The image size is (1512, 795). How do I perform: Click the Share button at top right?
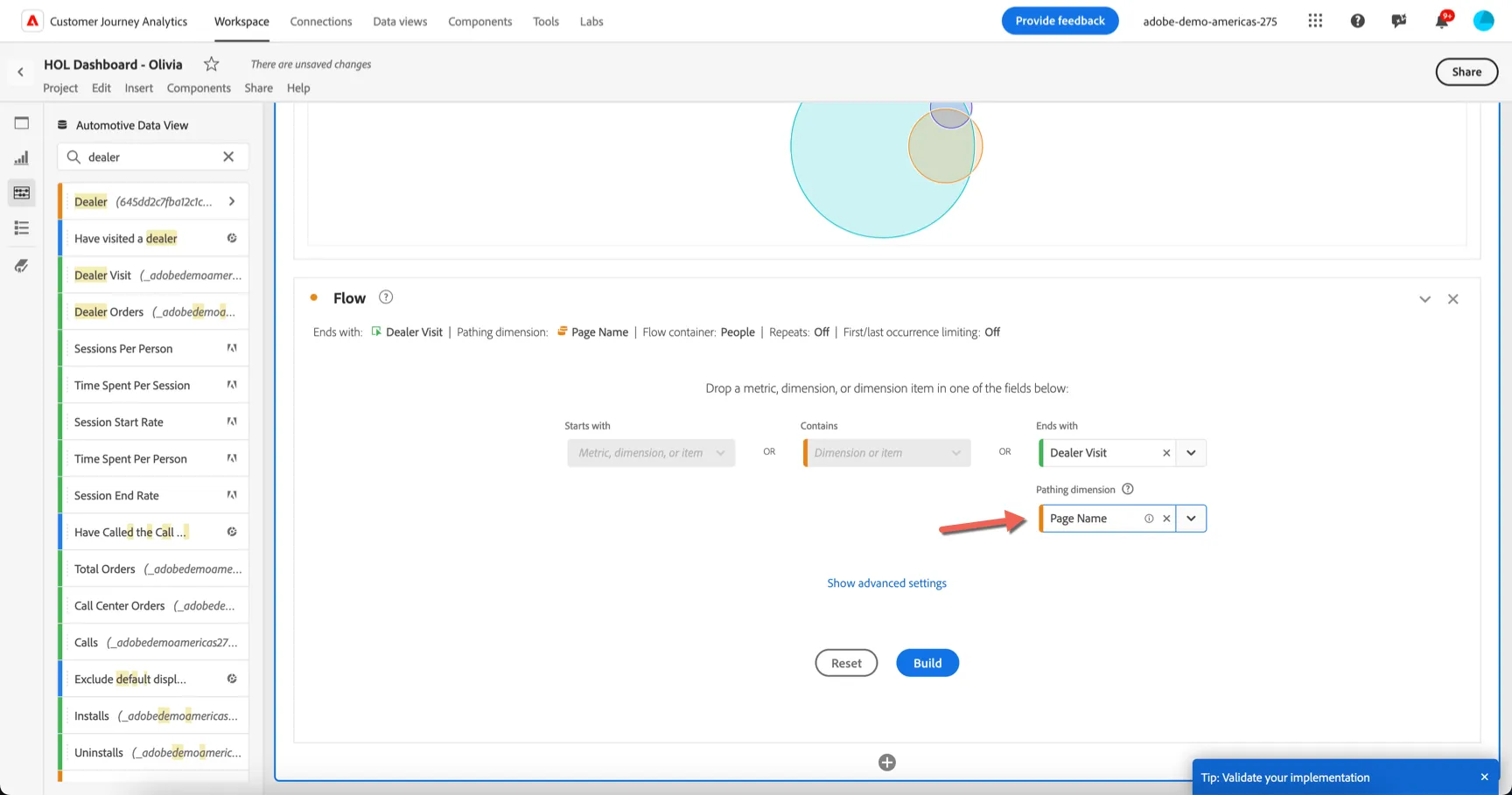pyautogui.click(x=1466, y=72)
